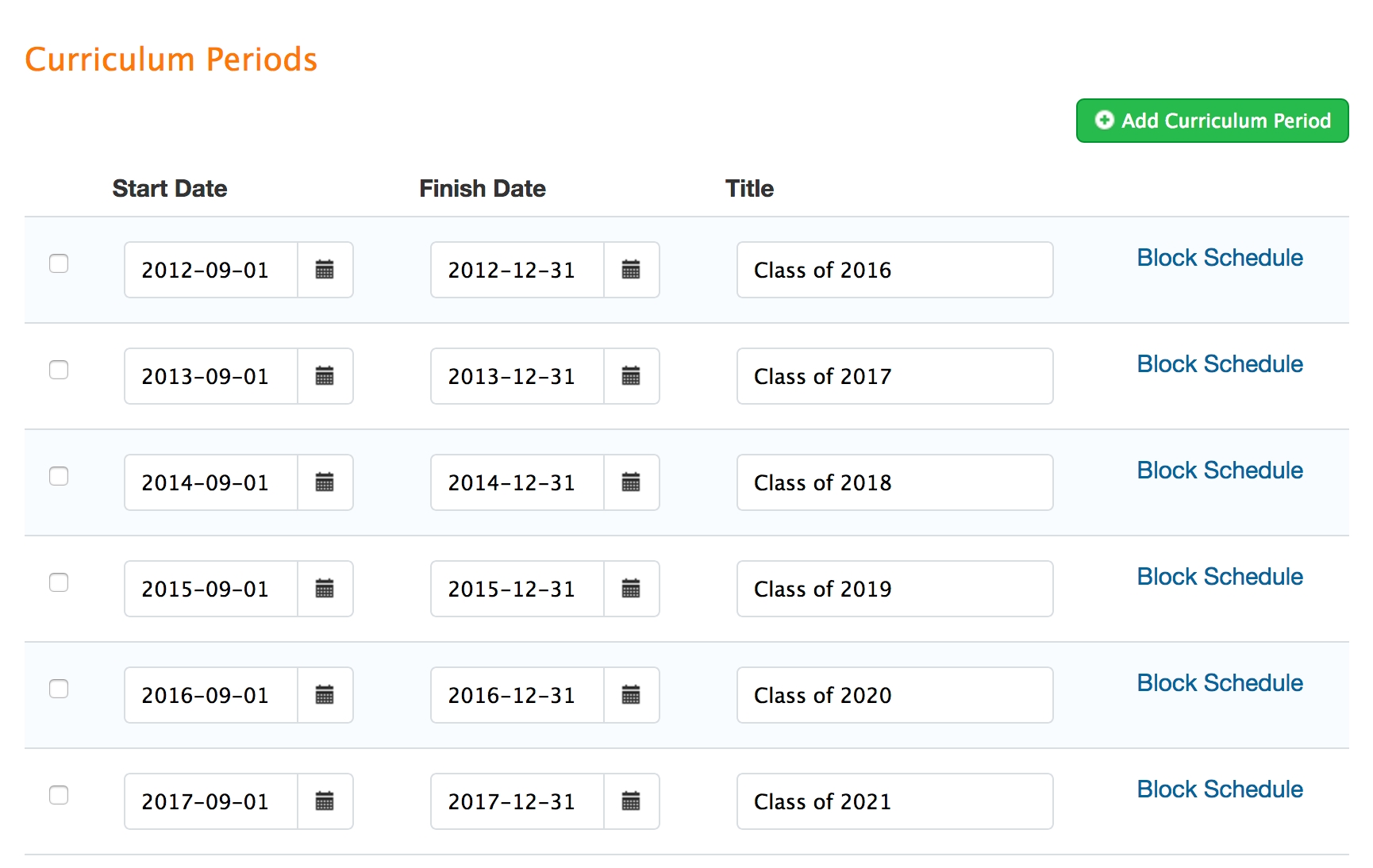Check the Class of 2021 row checkbox
The image size is (1373, 868).
pyautogui.click(x=59, y=795)
